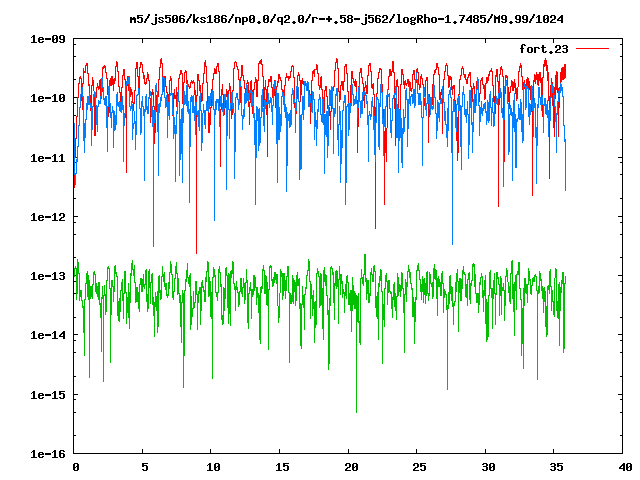Click the 1e-15 y-axis label

coord(48,395)
